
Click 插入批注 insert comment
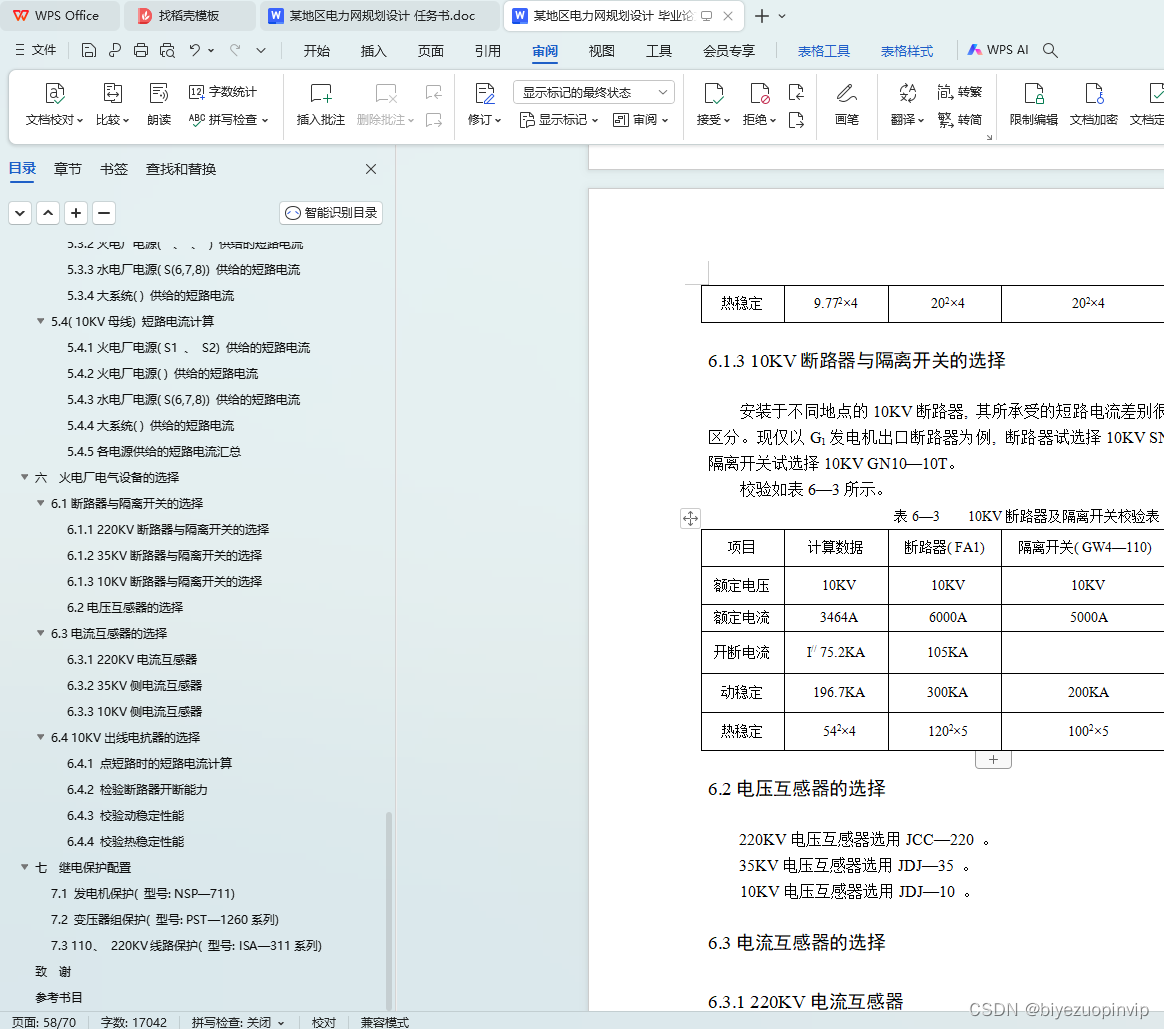point(321,104)
